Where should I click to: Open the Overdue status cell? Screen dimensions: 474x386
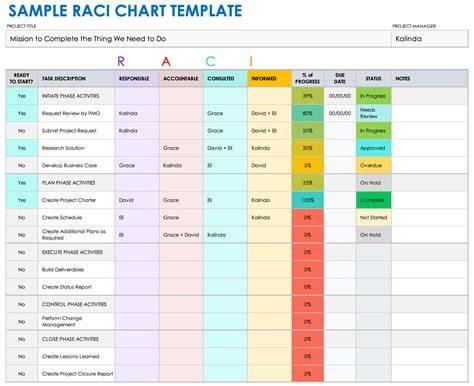[x=373, y=165]
